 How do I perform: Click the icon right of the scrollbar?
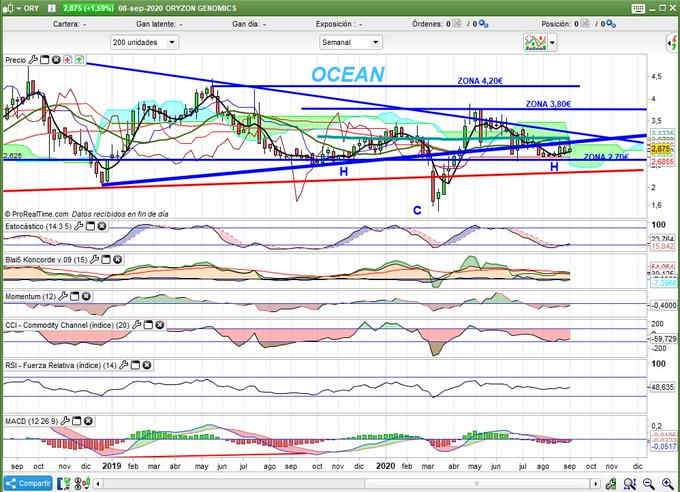611,483
